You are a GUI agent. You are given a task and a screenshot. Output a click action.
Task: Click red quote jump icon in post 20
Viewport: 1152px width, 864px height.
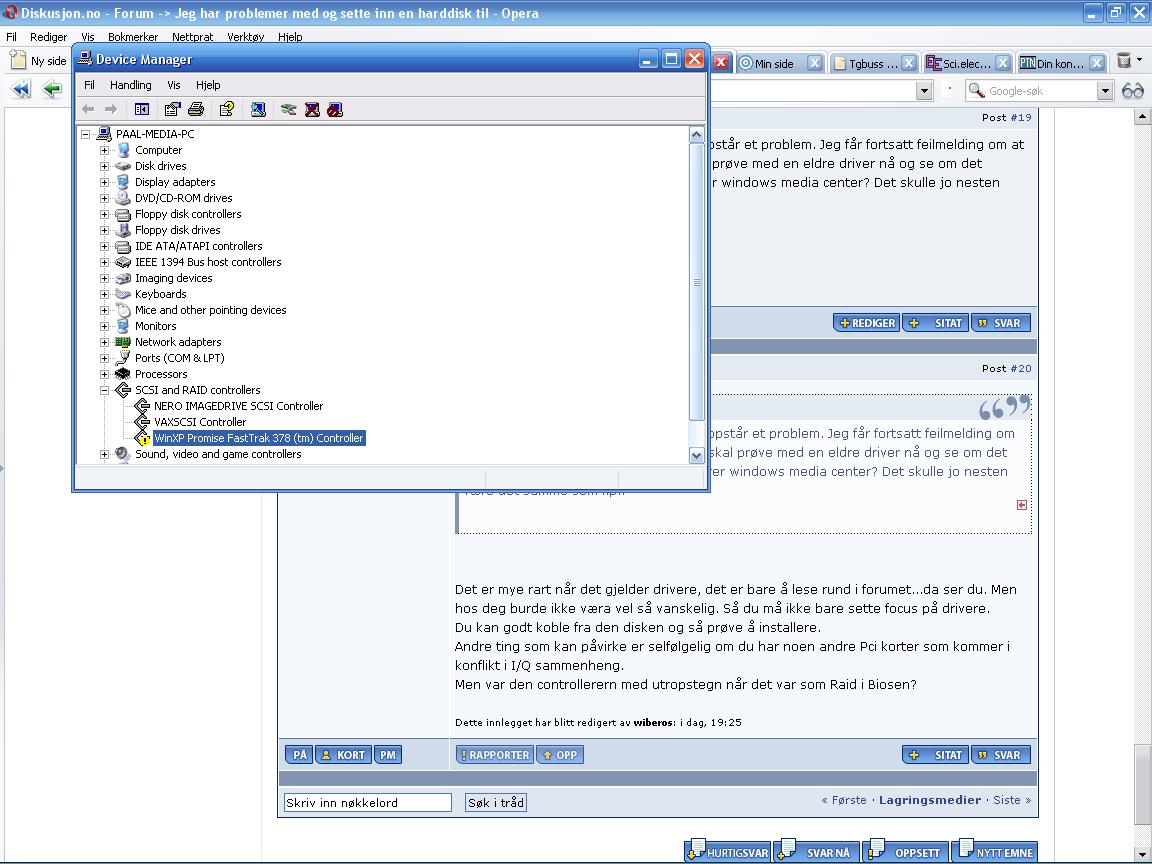click(1021, 505)
